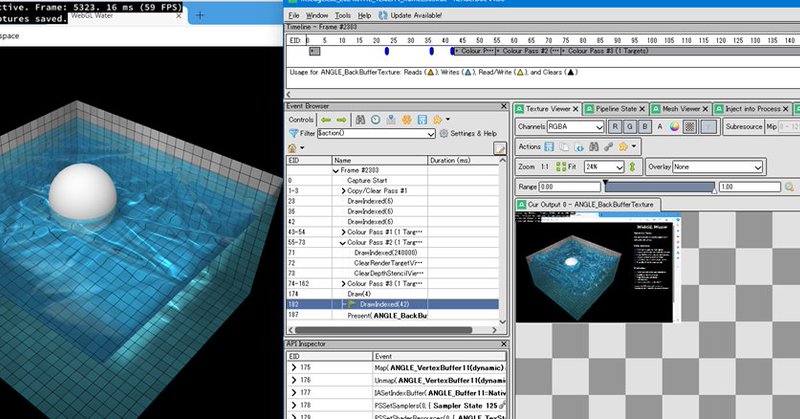Expand the Colour Pass #3 node

(343, 284)
